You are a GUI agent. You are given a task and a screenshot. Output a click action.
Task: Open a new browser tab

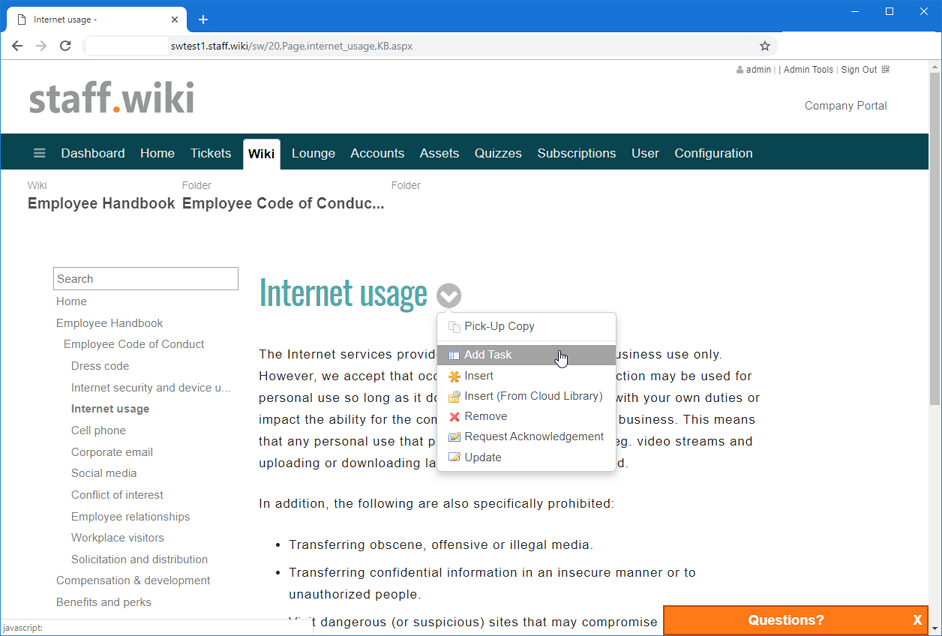click(x=203, y=20)
